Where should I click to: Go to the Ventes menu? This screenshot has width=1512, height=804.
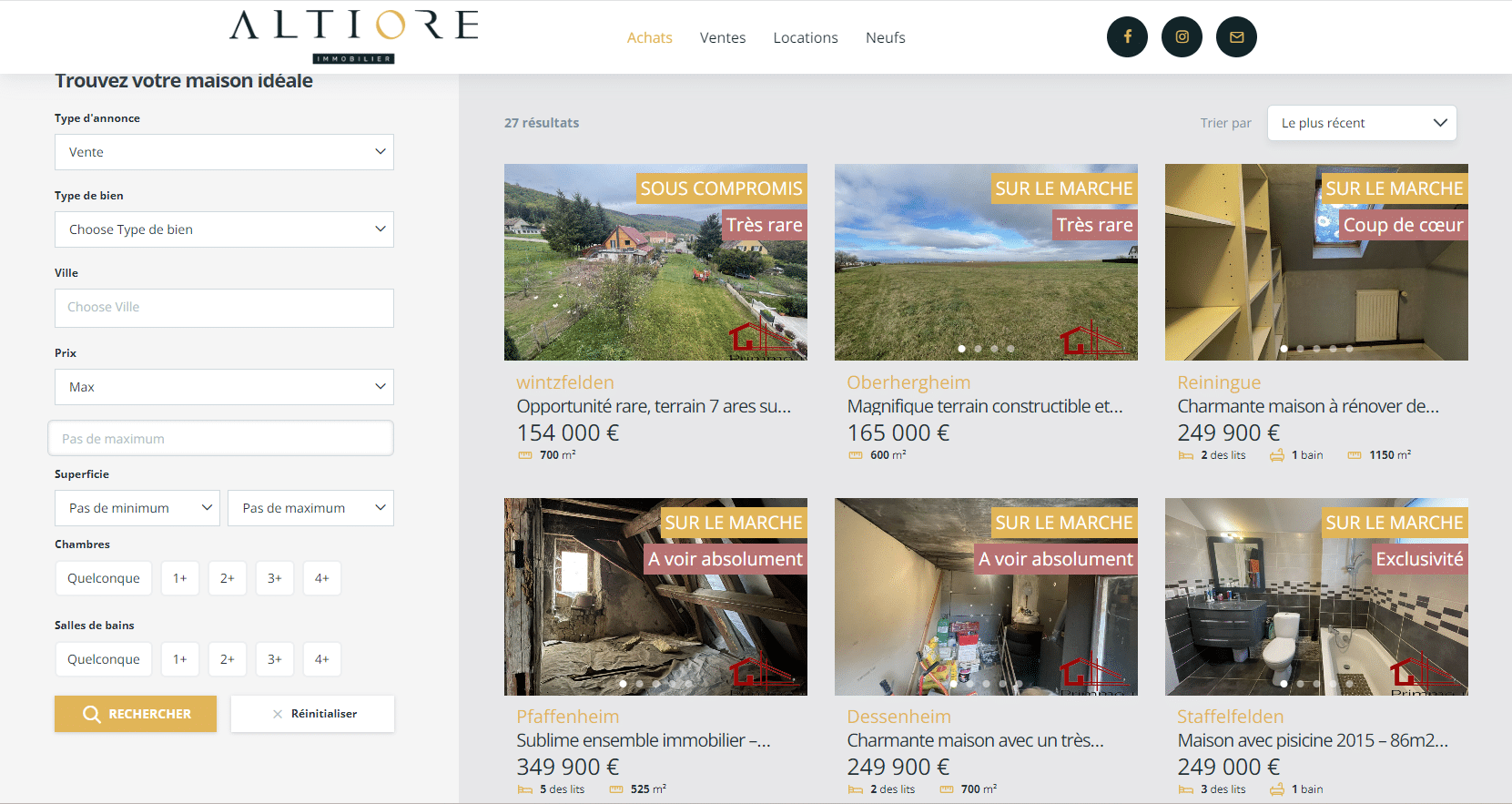(723, 37)
